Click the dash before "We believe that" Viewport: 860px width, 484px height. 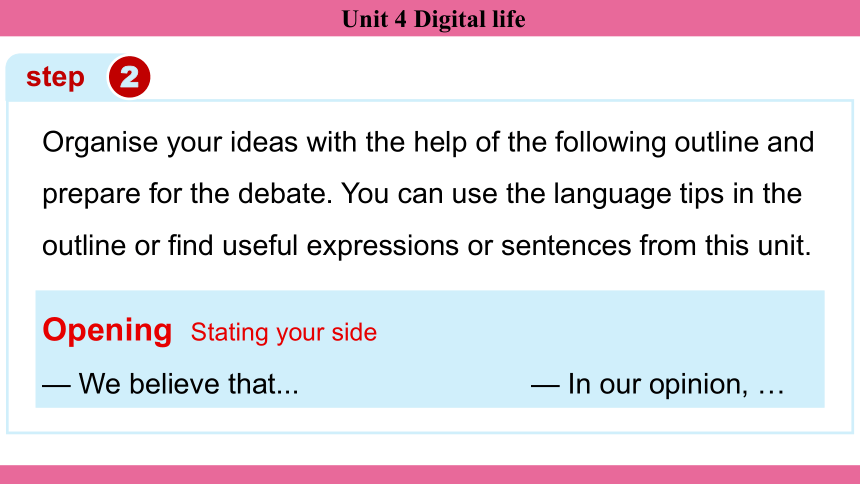[x=56, y=386]
